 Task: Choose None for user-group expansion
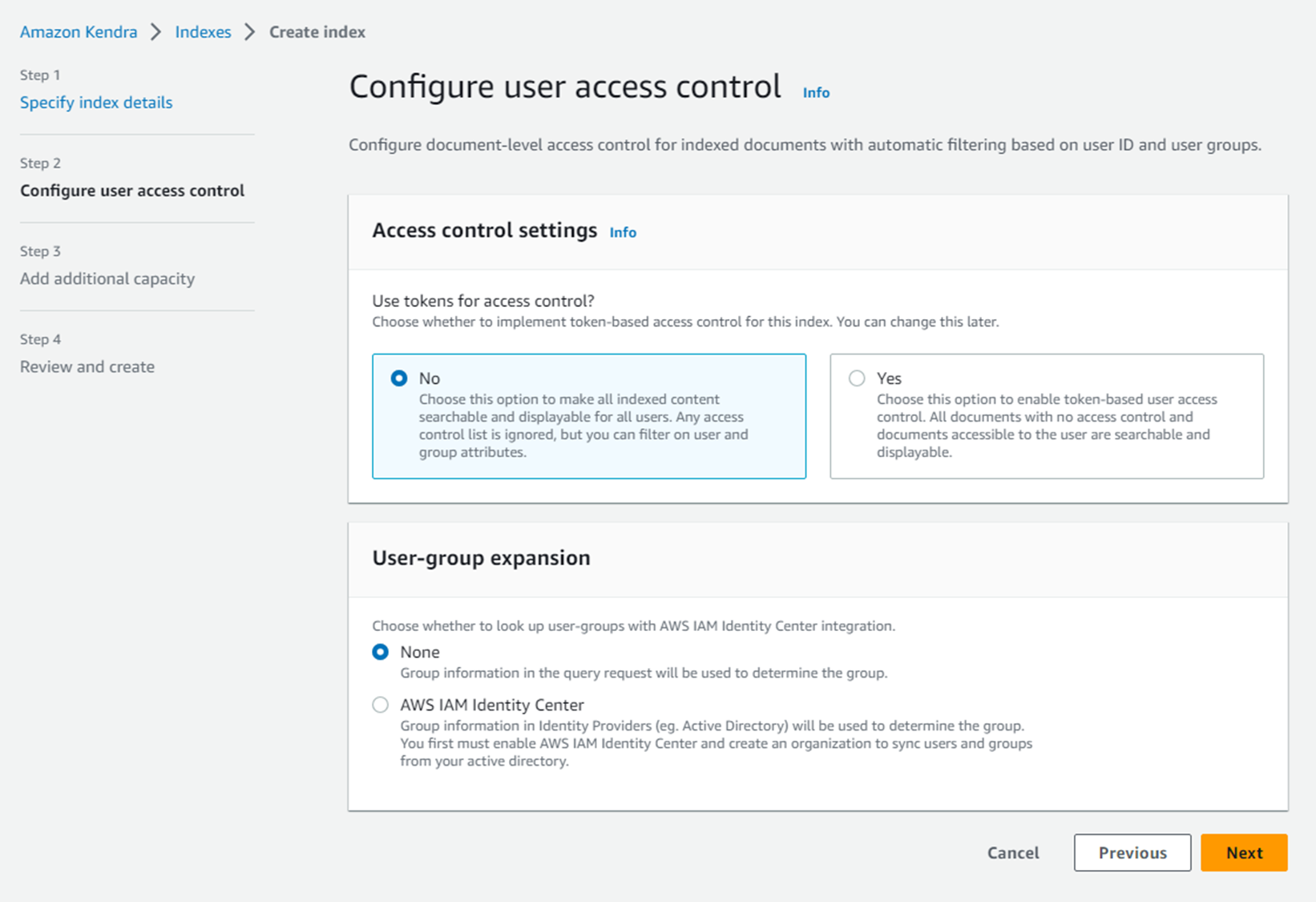coord(381,653)
